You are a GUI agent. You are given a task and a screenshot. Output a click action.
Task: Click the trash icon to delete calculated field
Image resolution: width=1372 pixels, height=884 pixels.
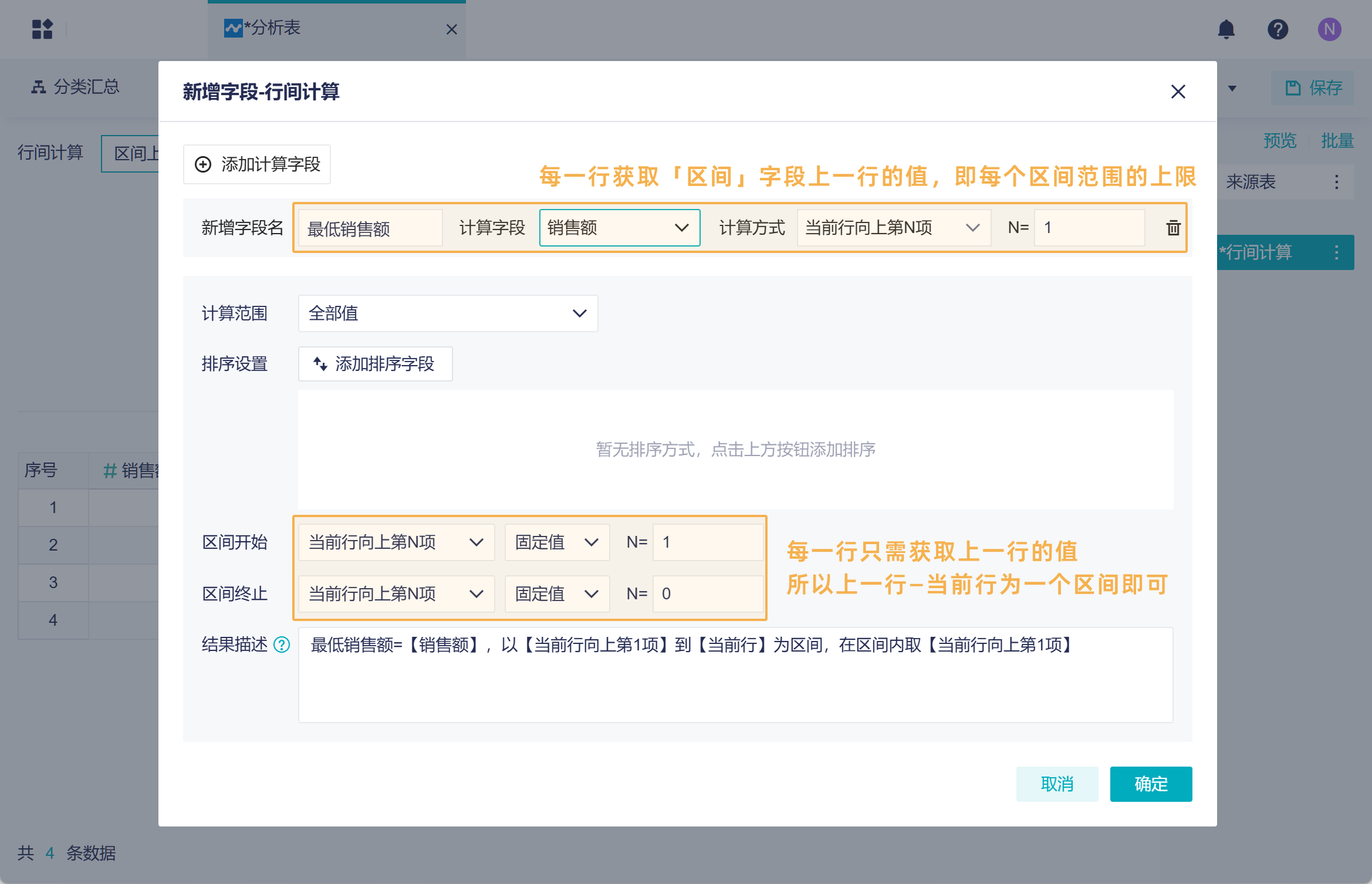(x=1173, y=228)
